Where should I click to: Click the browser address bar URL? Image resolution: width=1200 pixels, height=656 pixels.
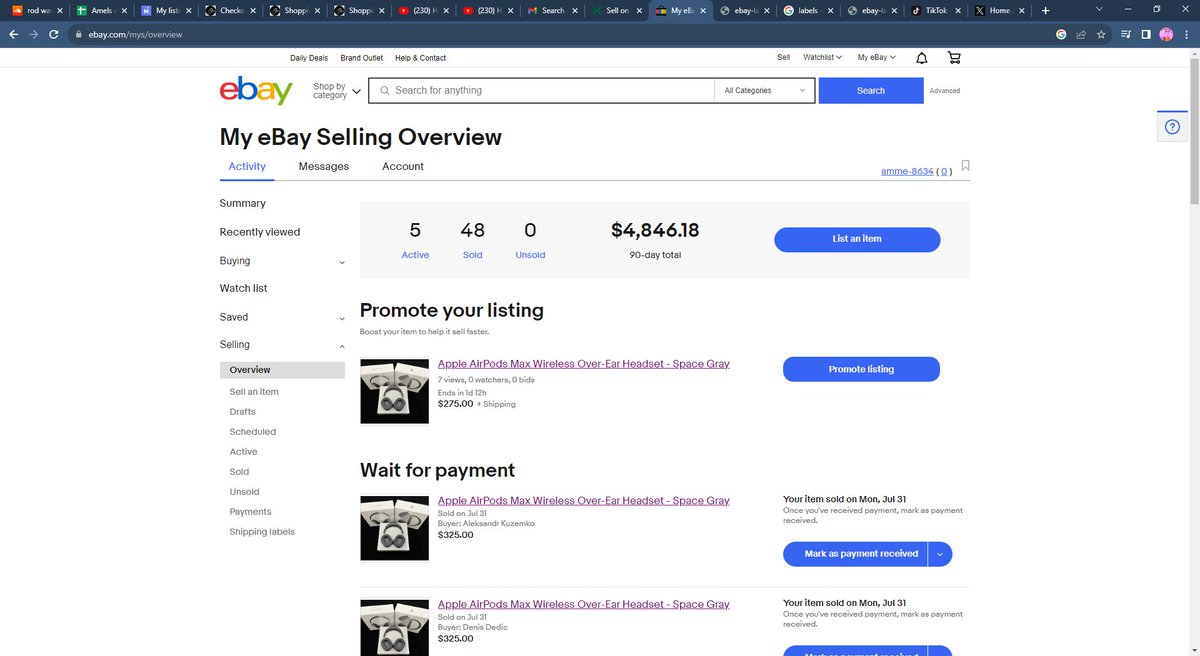point(136,34)
